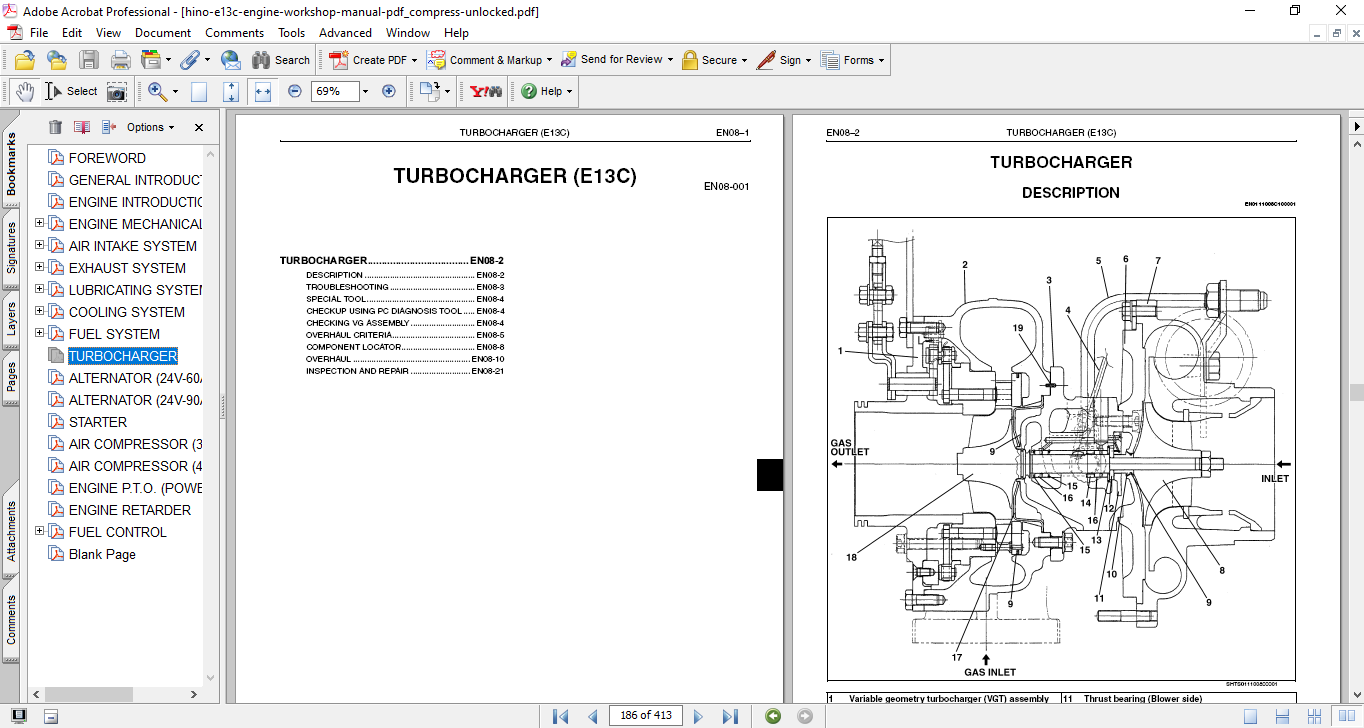Open the zoom percentage dropdown arrow

coord(365,91)
